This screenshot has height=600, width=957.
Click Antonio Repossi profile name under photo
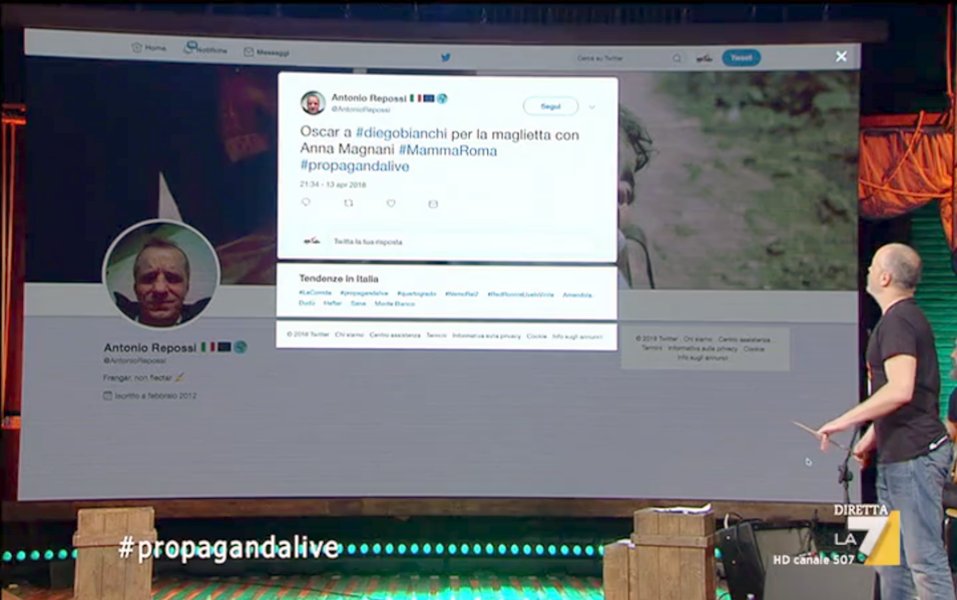coord(150,347)
